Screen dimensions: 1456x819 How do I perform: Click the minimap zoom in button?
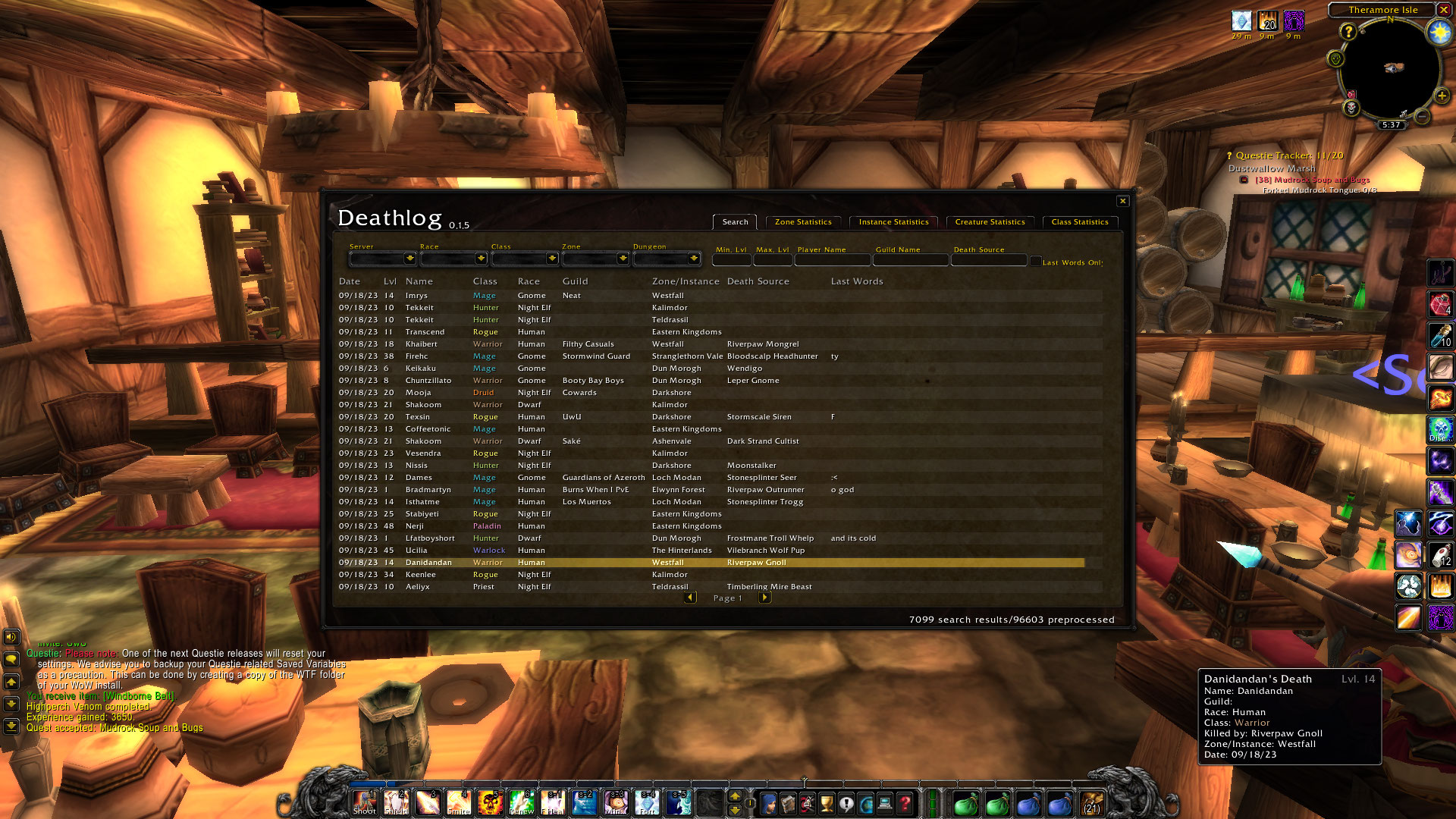[x=1442, y=96]
